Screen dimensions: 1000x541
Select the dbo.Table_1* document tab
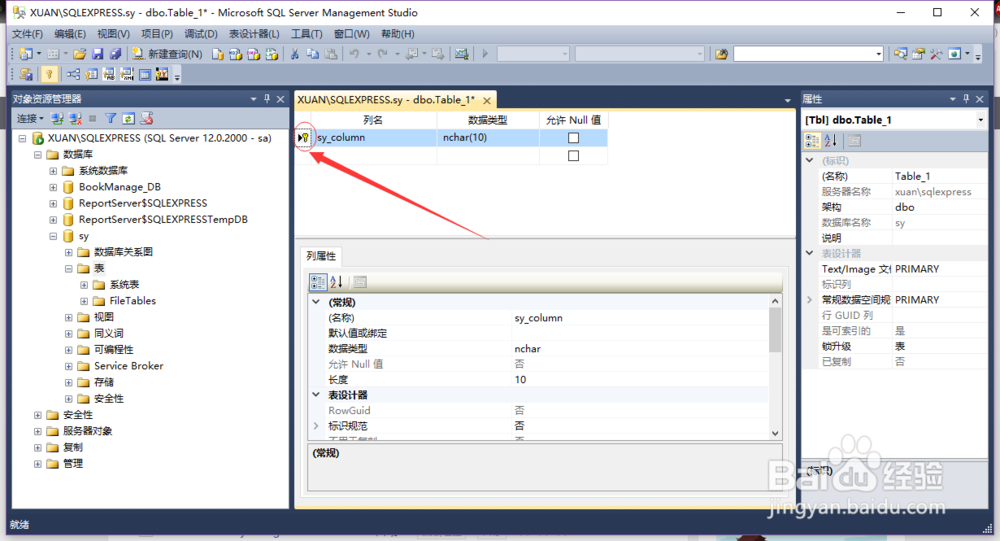point(386,100)
